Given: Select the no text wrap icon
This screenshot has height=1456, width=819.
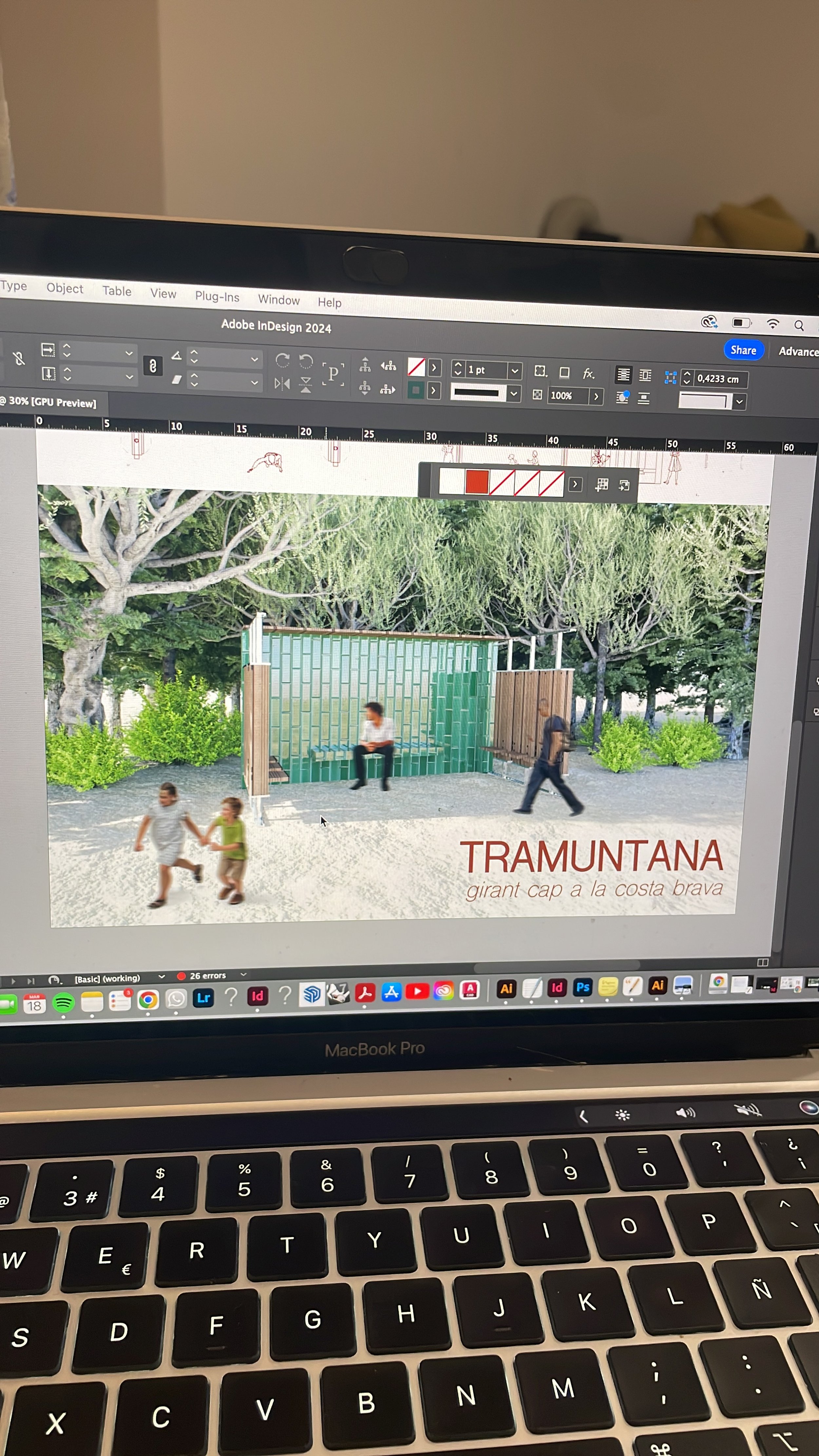Looking at the screenshot, I should pyautogui.click(x=623, y=374).
